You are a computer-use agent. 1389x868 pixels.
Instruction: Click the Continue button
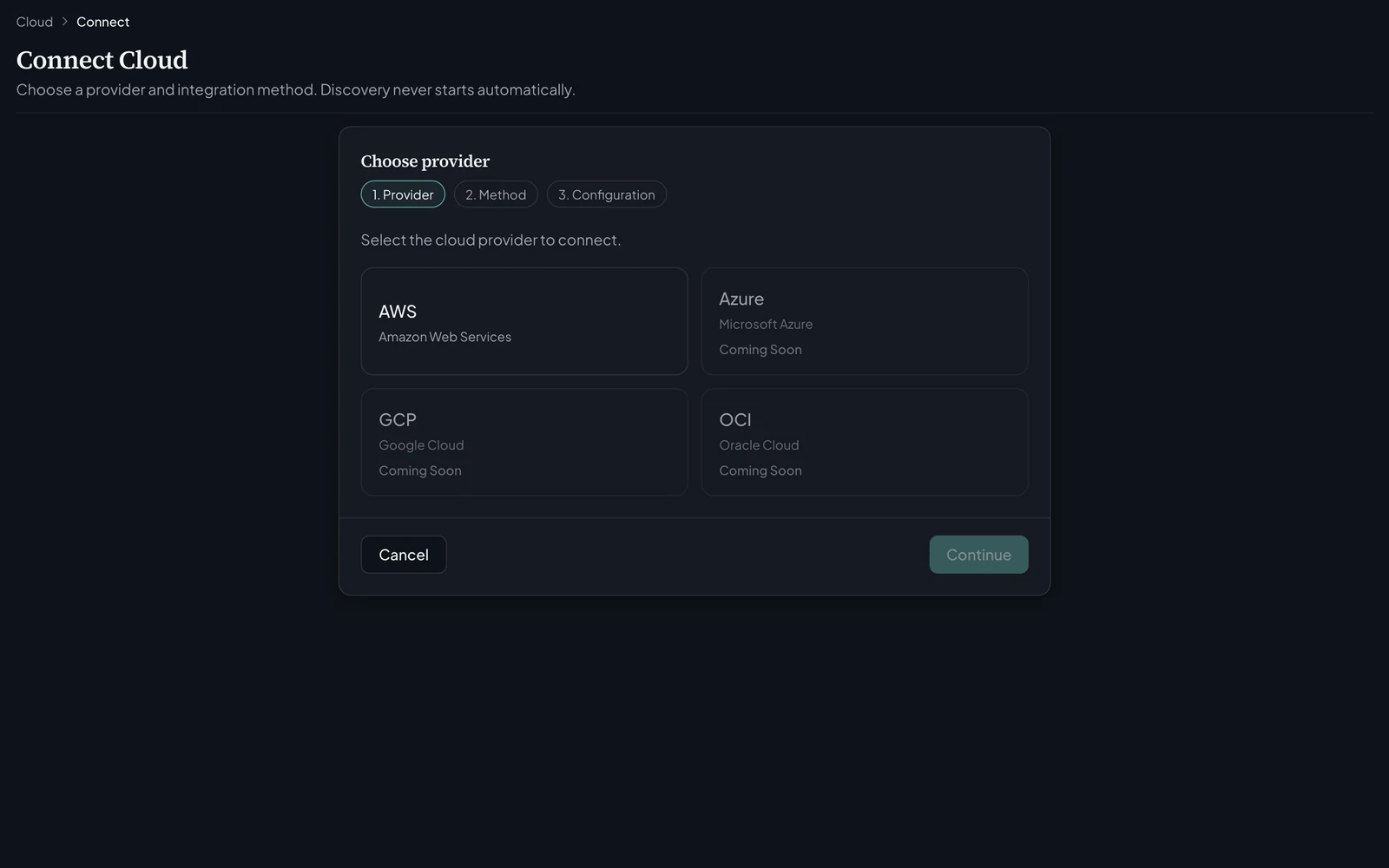point(978,555)
